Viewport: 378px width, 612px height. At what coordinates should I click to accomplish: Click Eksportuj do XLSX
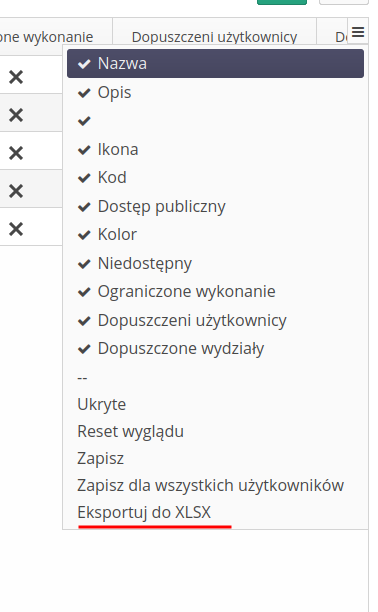coord(144,512)
